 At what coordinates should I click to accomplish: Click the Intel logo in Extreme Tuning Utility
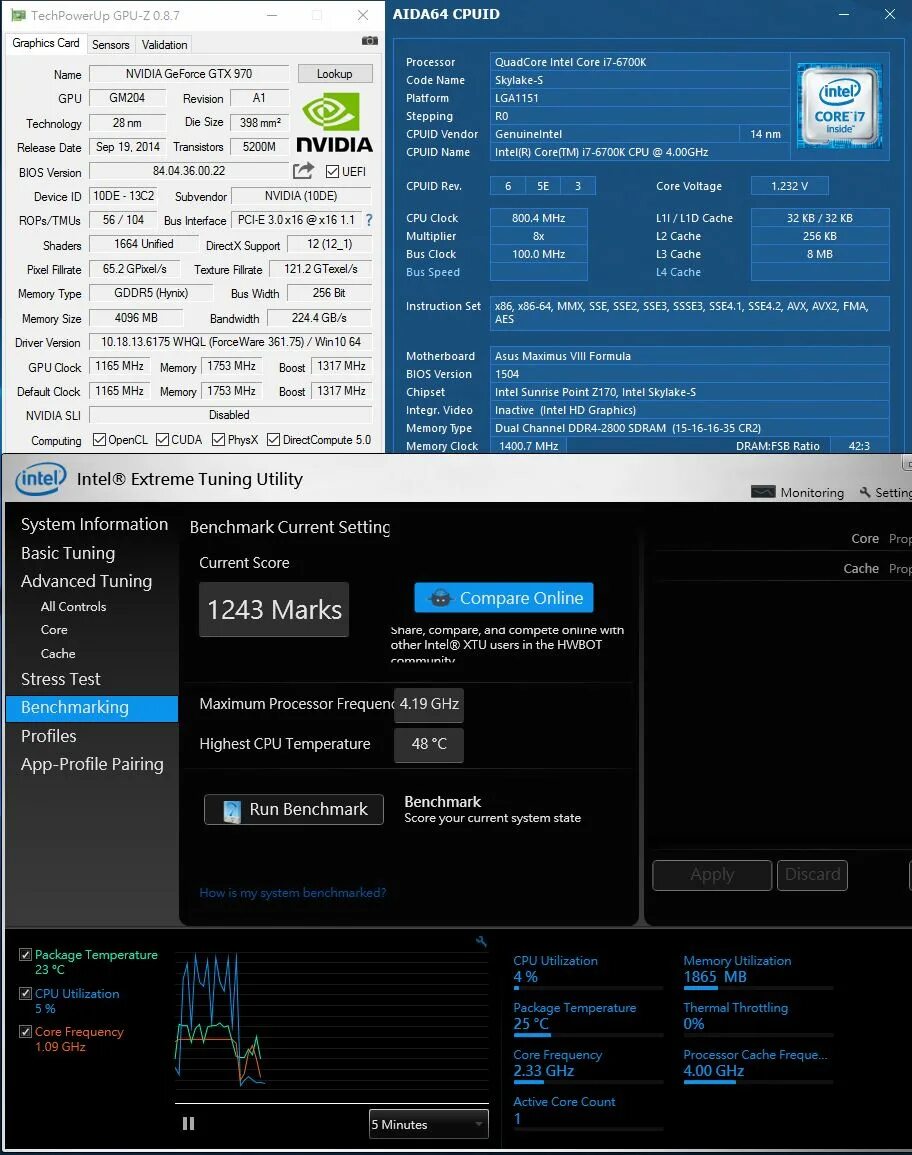pyautogui.click(x=41, y=480)
